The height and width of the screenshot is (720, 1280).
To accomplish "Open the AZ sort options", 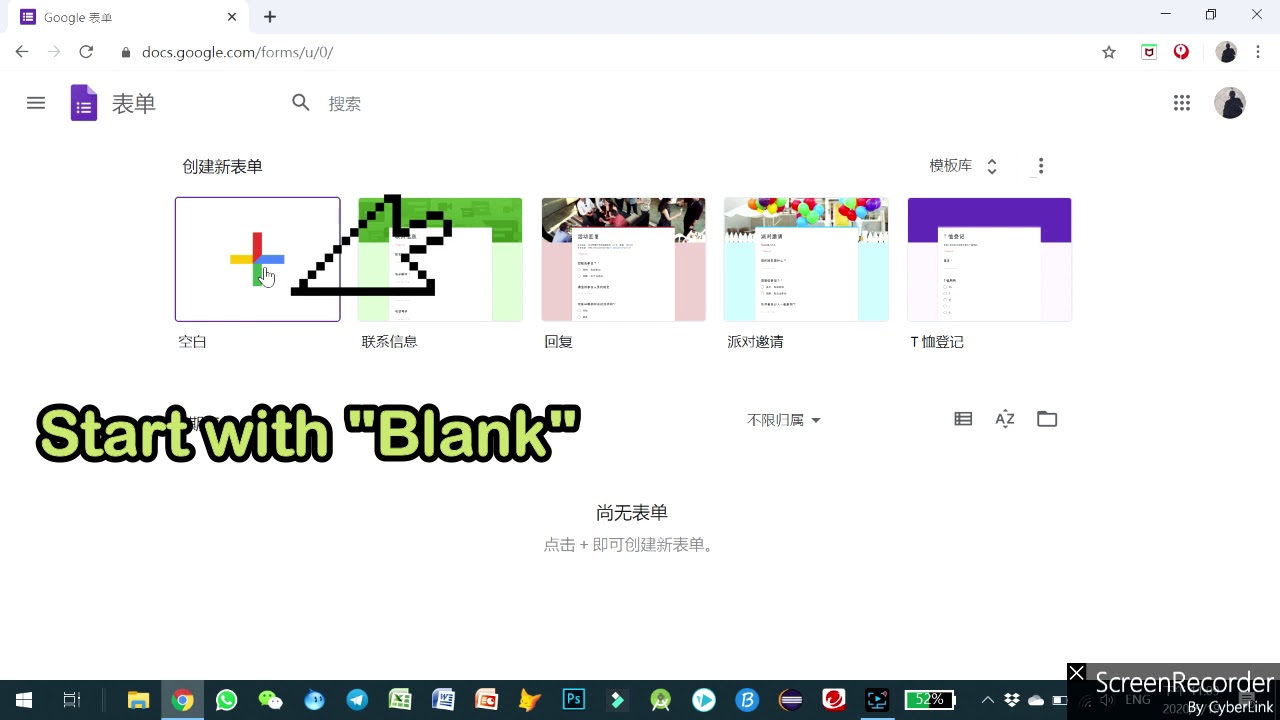I will (x=1005, y=419).
